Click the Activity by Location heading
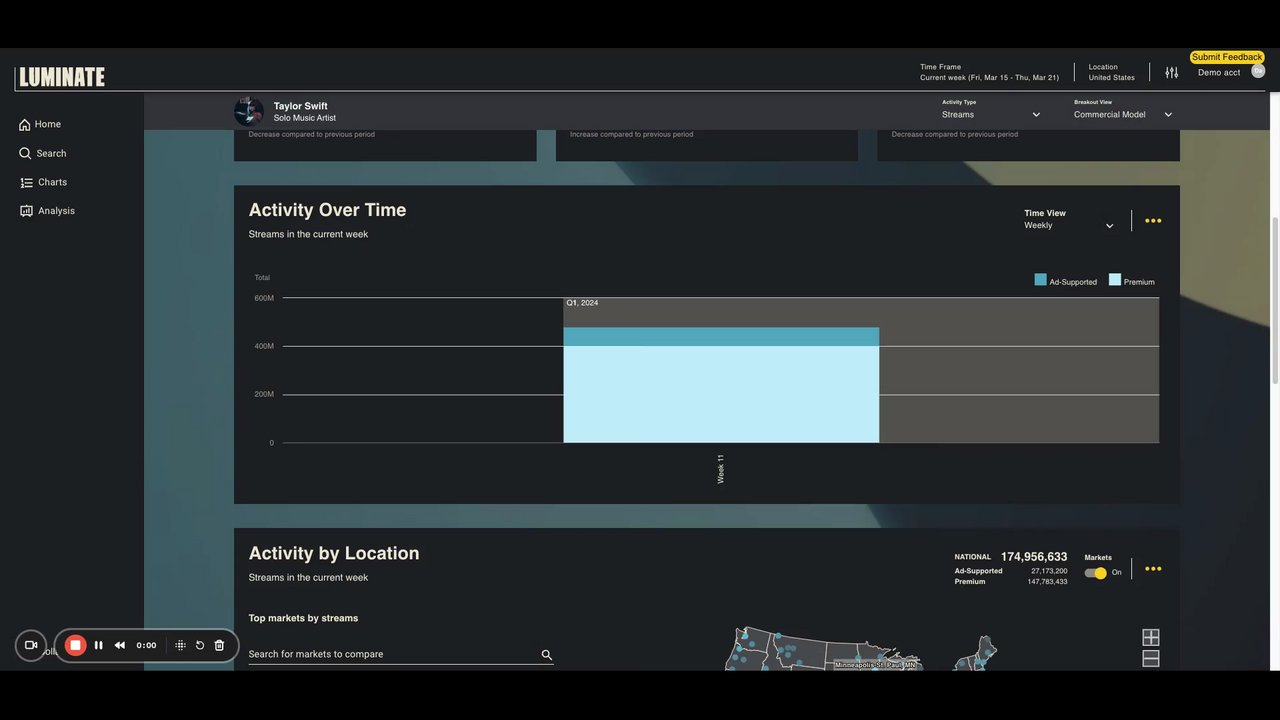 point(334,553)
